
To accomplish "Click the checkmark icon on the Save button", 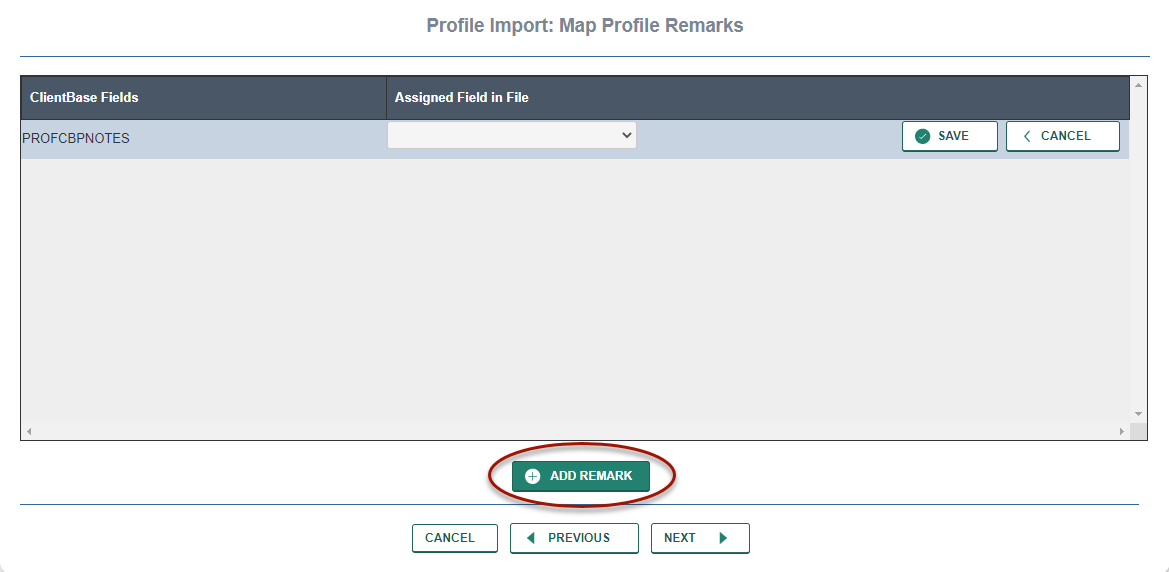I will [x=923, y=136].
